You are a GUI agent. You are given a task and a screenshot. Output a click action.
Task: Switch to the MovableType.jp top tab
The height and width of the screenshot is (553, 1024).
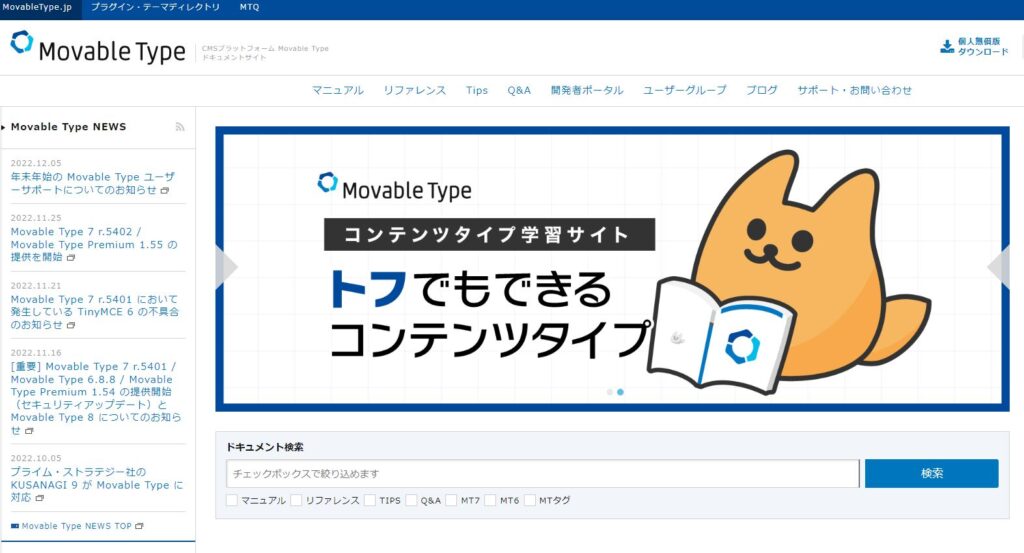[37, 7]
